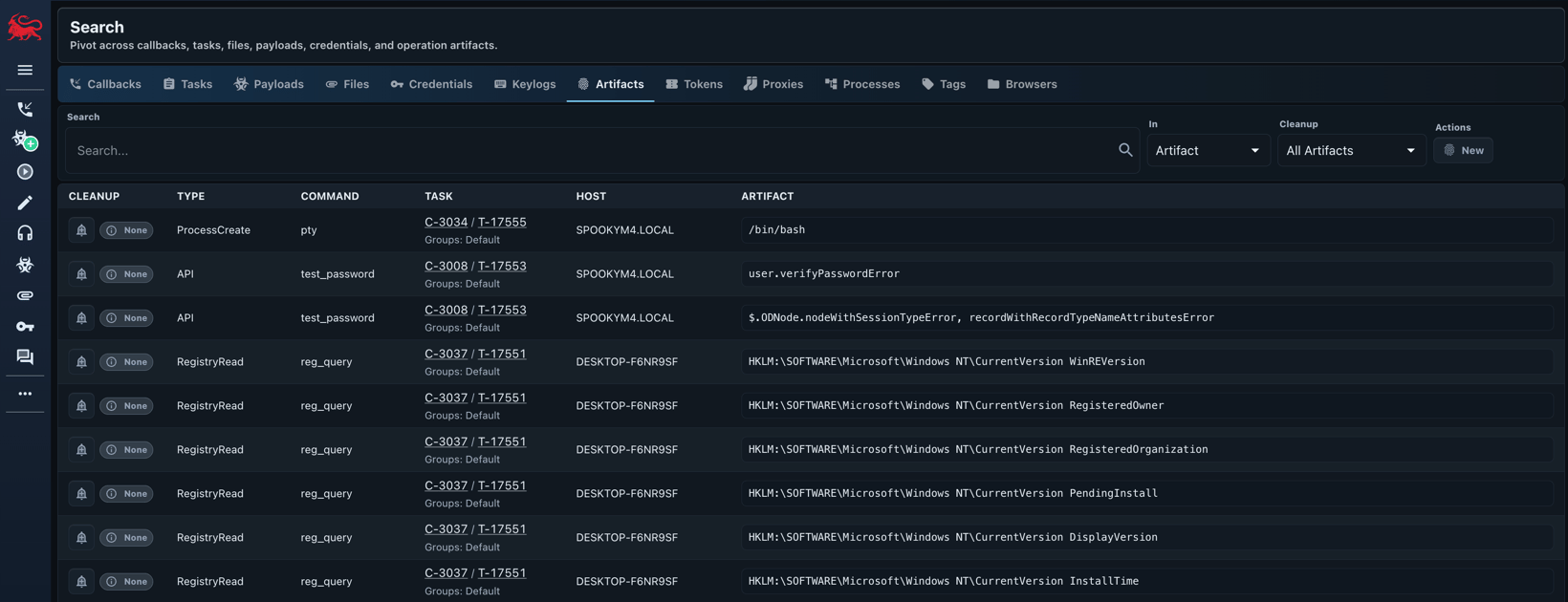Open C-3037 link on WinREVersion row
The image size is (1568, 602).
446,354
